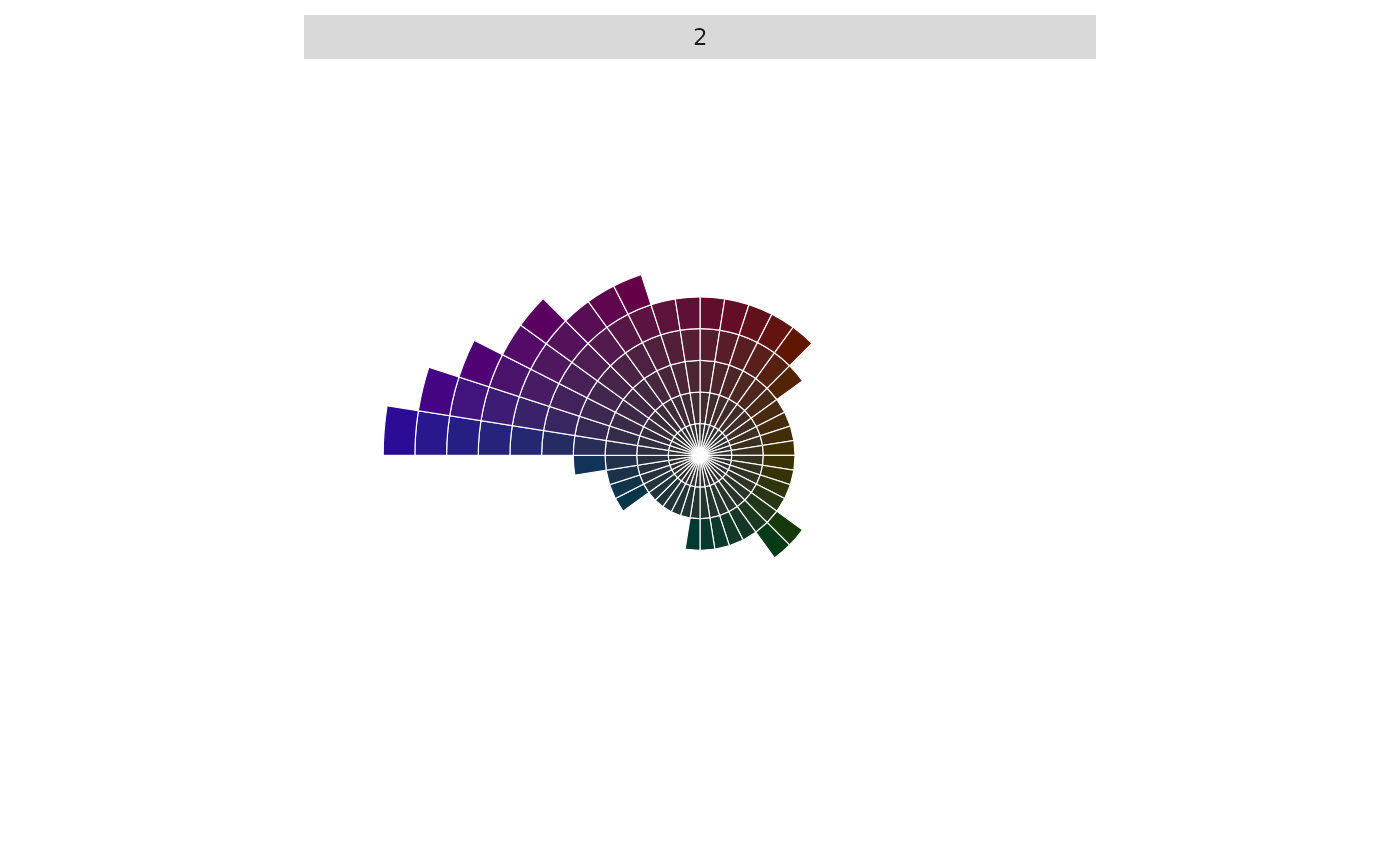The image size is (1400, 866).
Task: Select the dark olive wedge right of center
Action: coord(778,462)
